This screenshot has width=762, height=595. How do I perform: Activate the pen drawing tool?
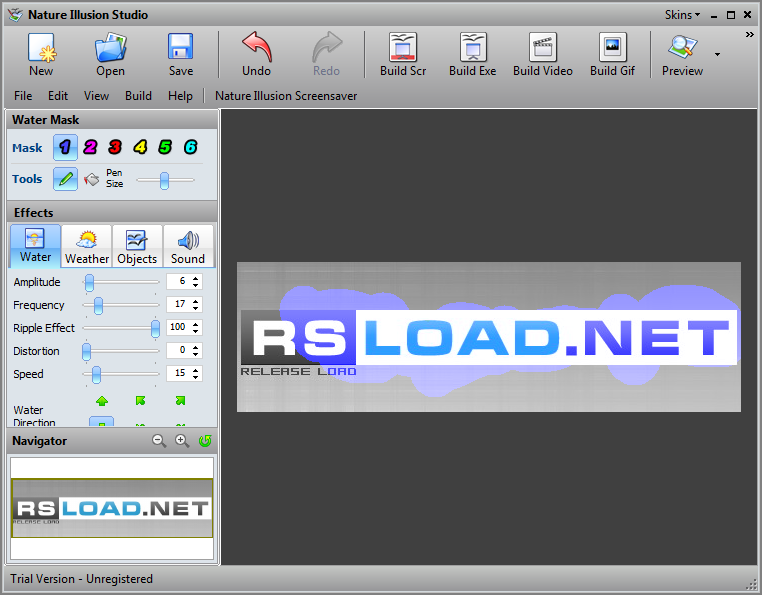coord(65,179)
